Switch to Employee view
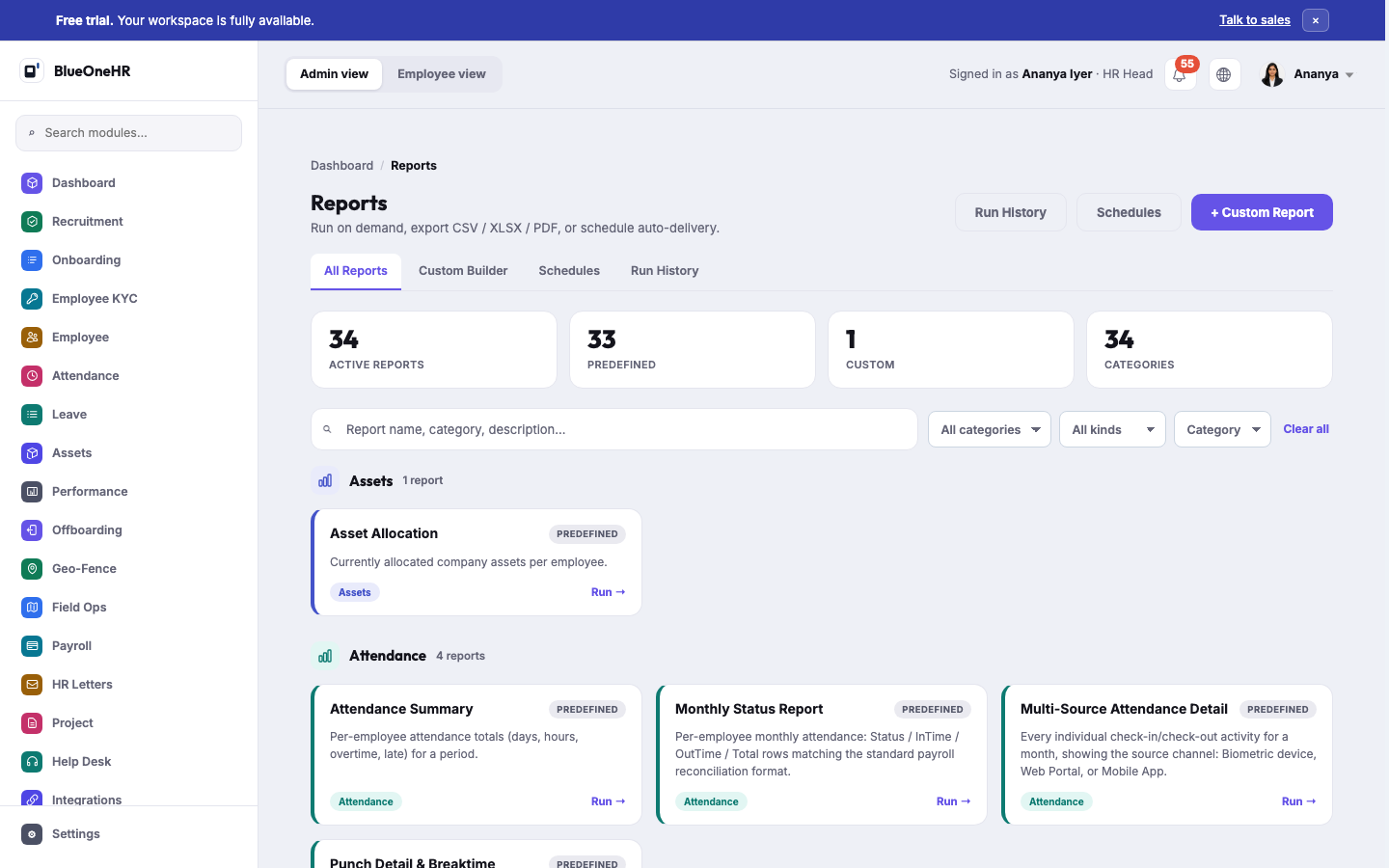This screenshot has height=868, width=1389. point(442,74)
